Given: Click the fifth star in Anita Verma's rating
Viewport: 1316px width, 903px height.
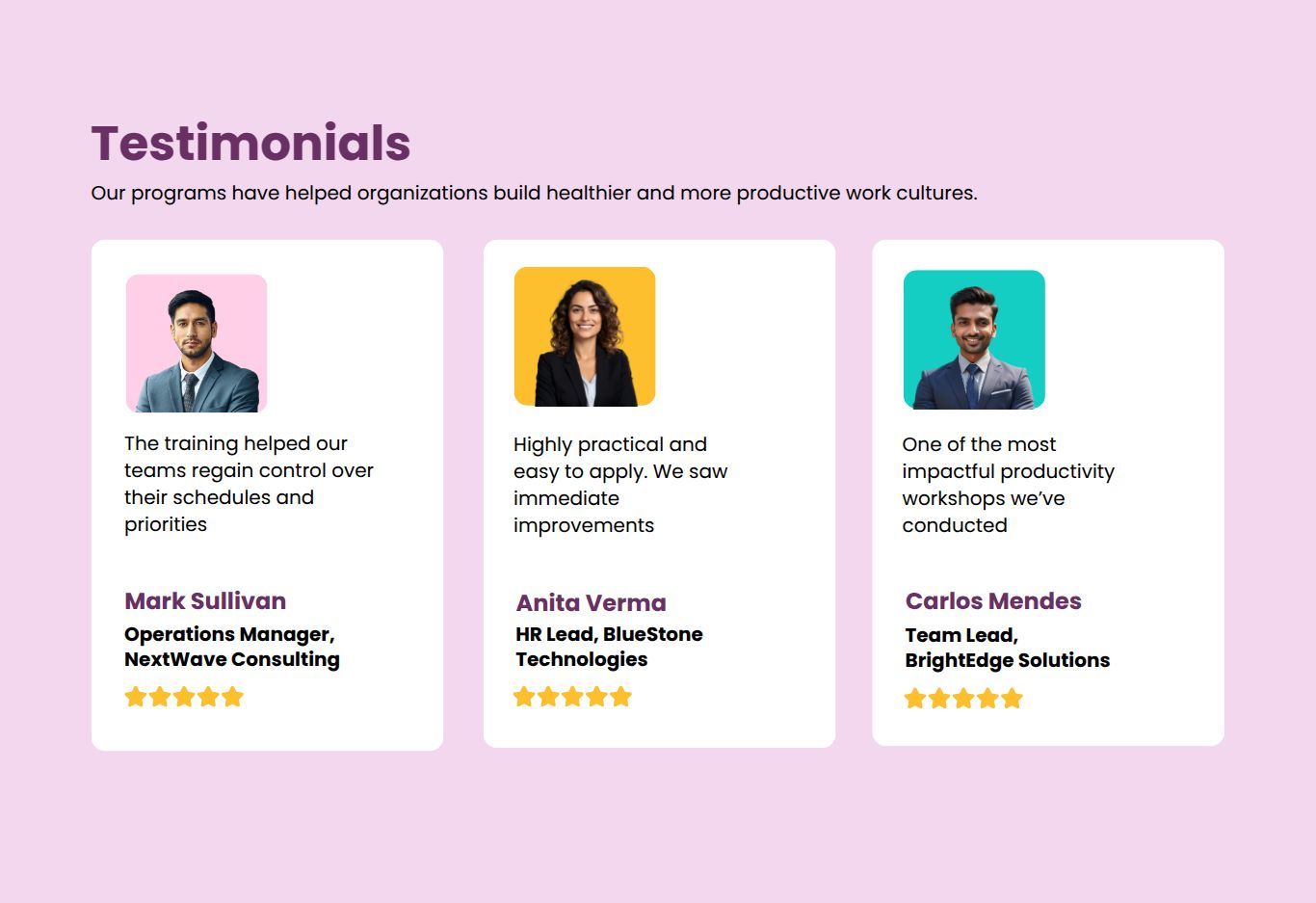Looking at the screenshot, I should point(621,697).
